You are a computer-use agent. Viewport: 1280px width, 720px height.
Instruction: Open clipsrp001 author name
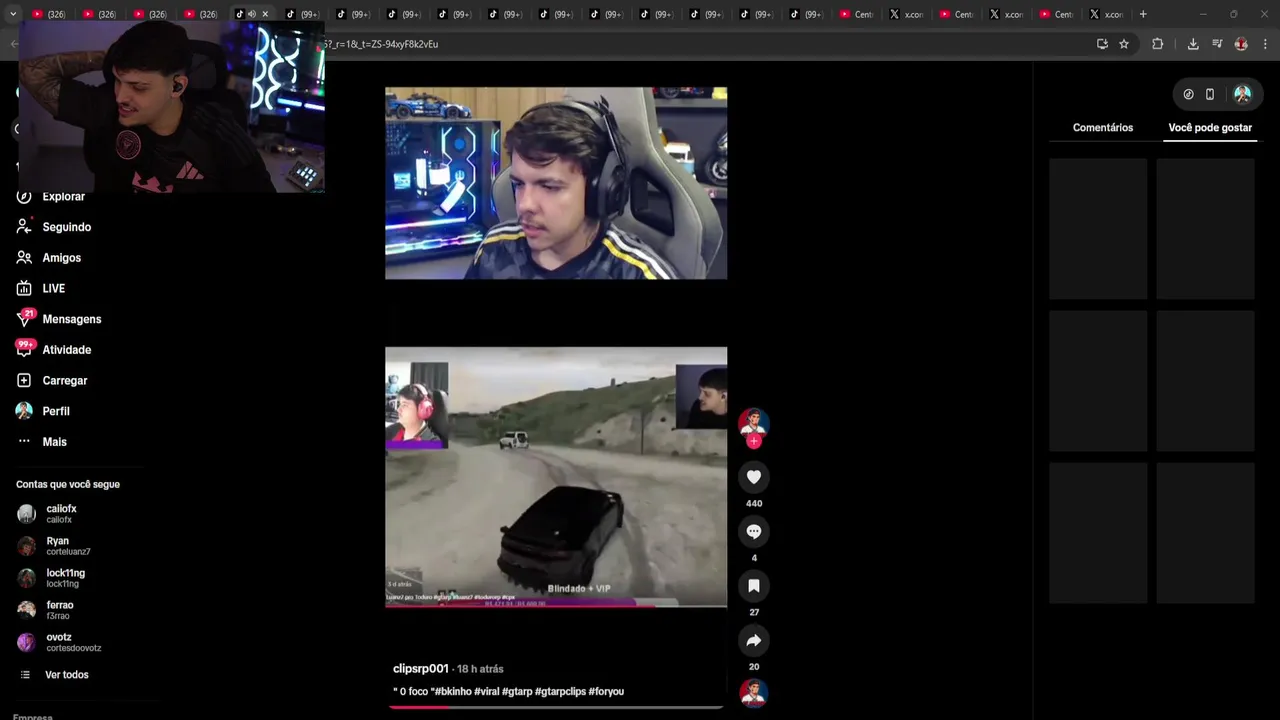pos(421,669)
